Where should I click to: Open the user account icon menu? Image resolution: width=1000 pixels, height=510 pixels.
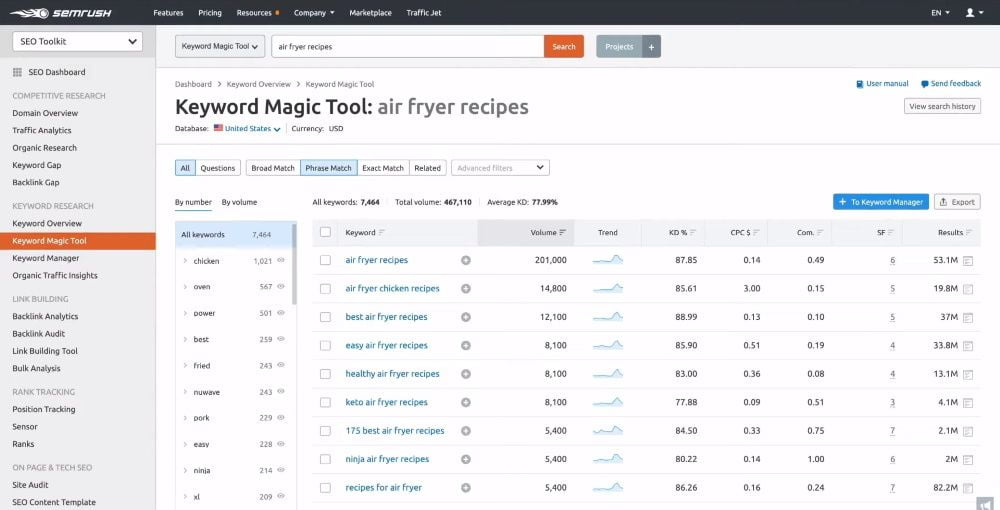[x=974, y=13]
